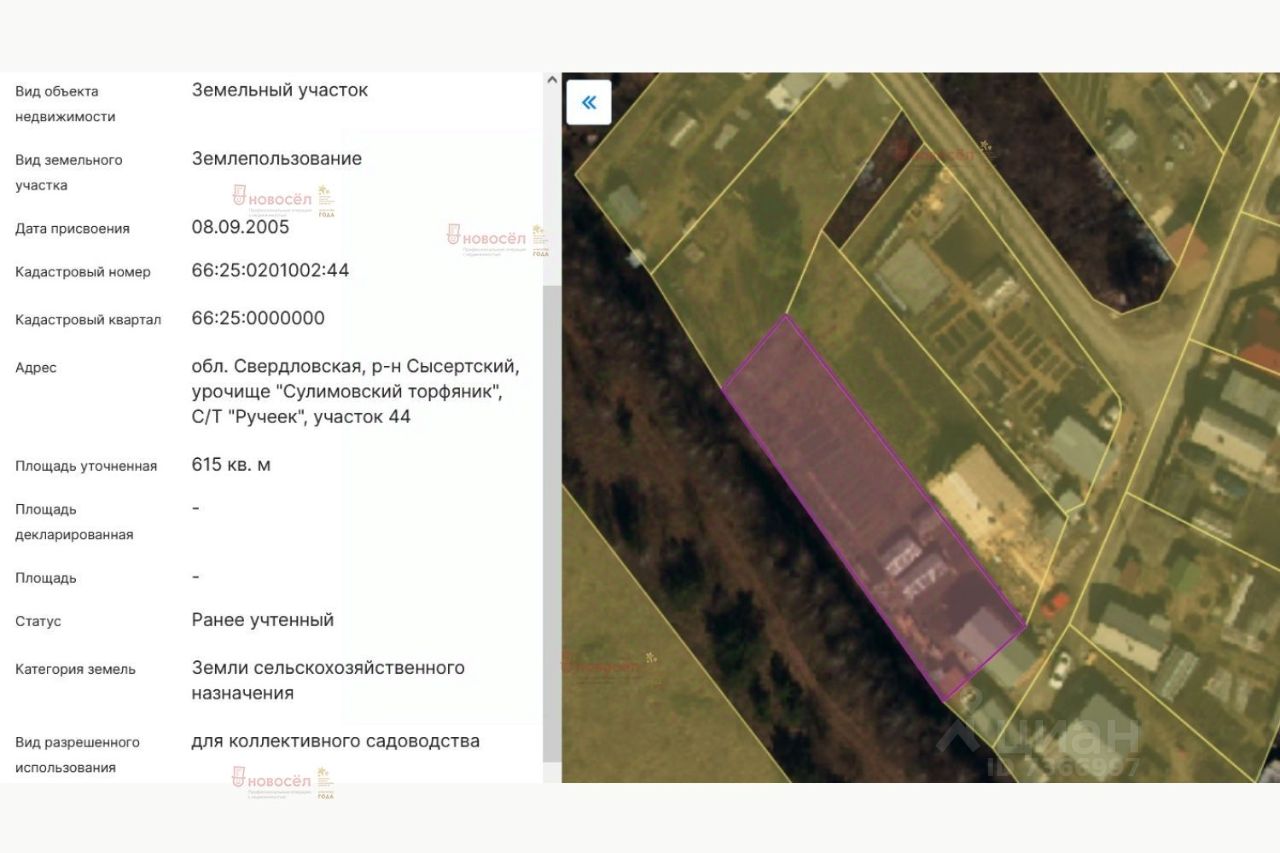Click the Земли сельскохозяйственного назначения category value
1280x853 pixels.
328,680
